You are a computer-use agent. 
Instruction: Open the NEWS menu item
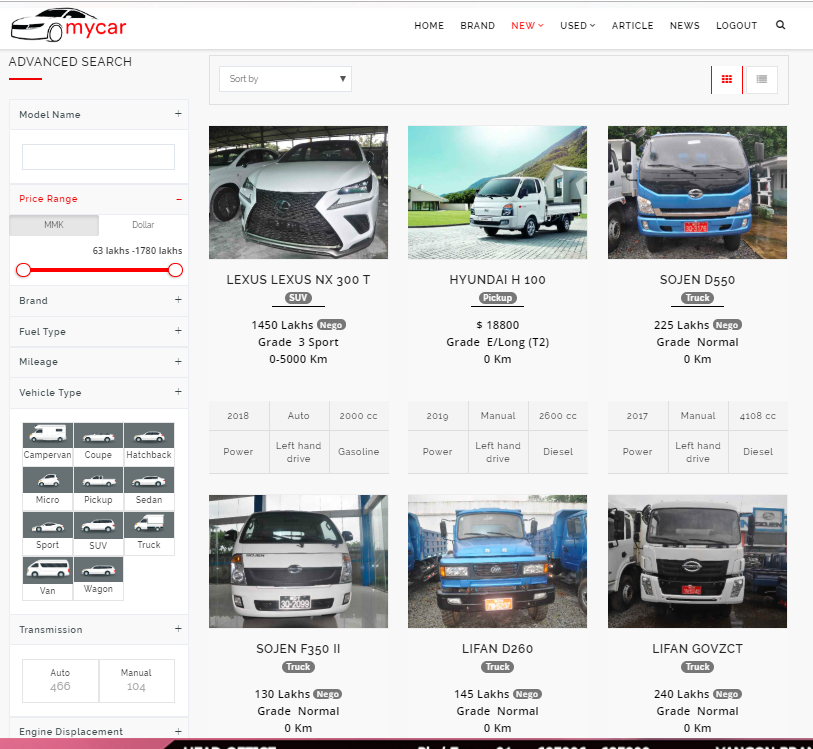(684, 25)
